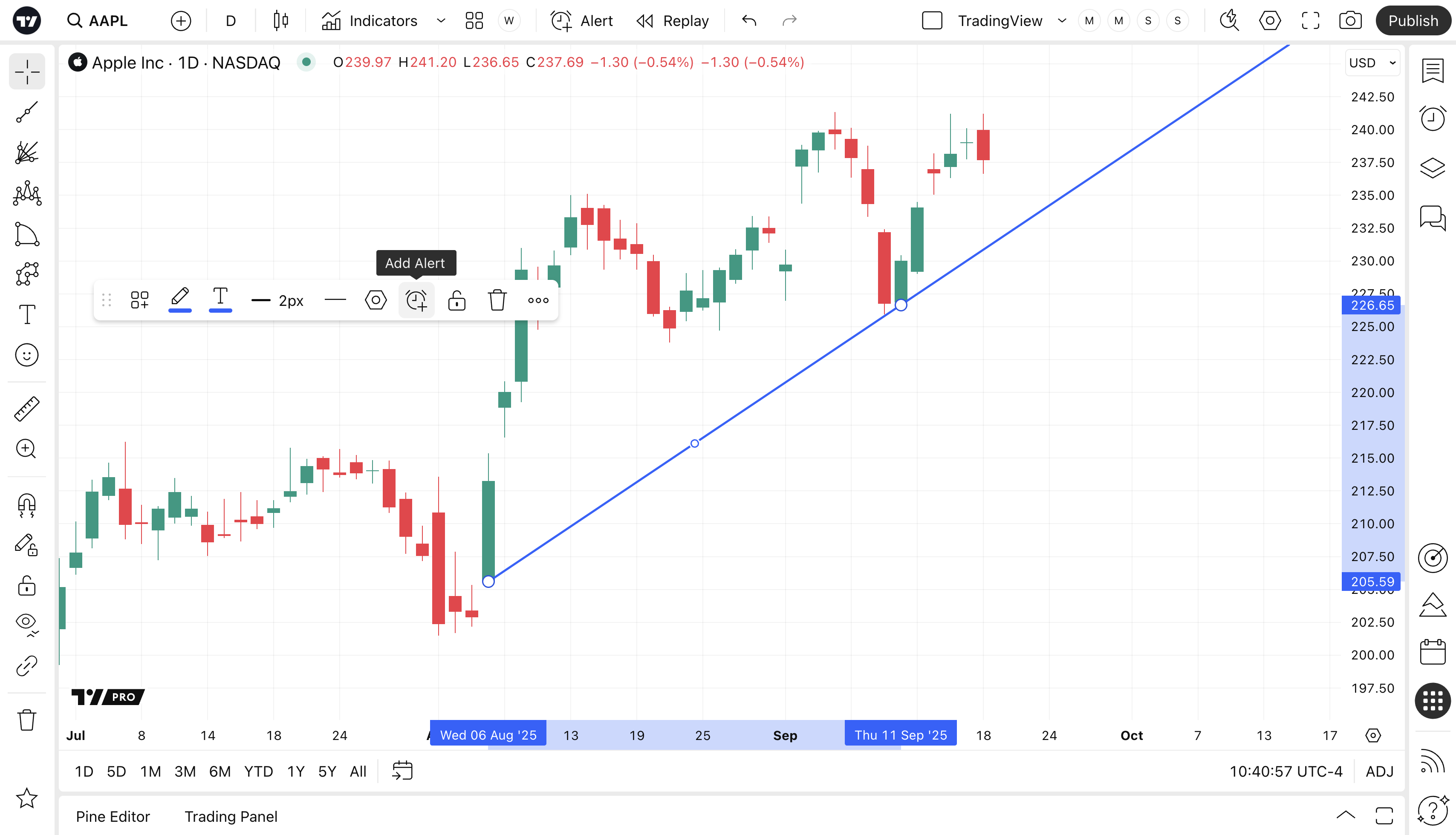Click the Publish button
This screenshot has width=1456, height=835.
pyautogui.click(x=1413, y=21)
